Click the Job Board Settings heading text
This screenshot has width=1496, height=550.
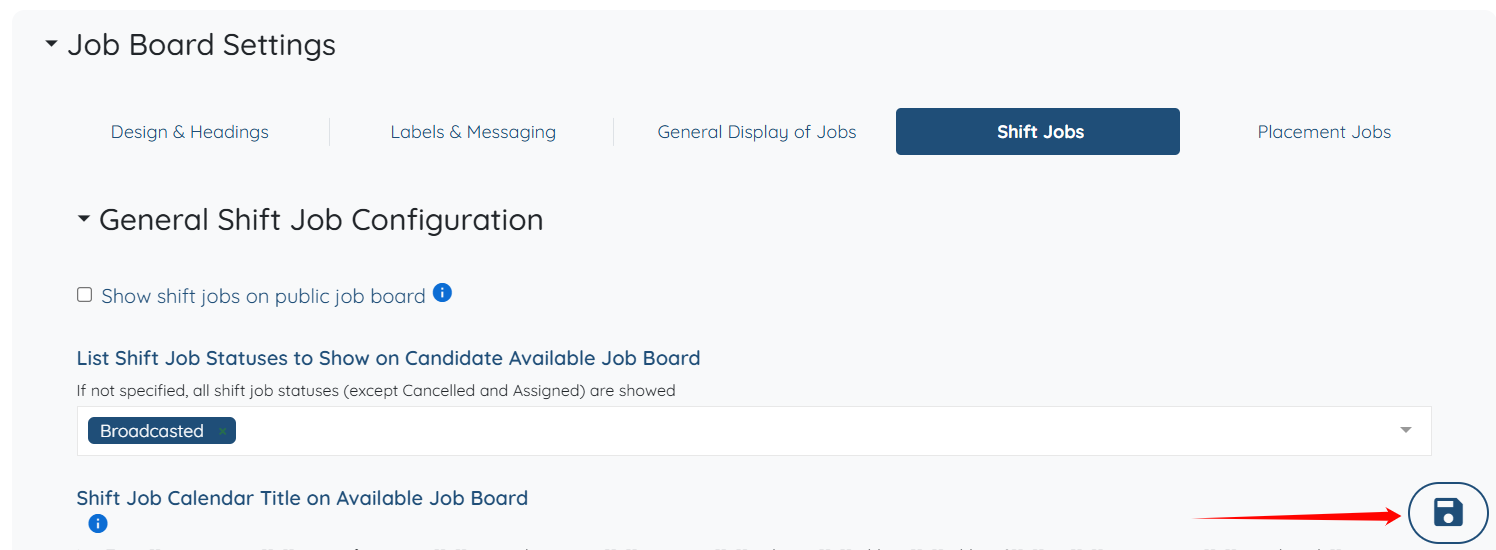(x=202, y=45)
